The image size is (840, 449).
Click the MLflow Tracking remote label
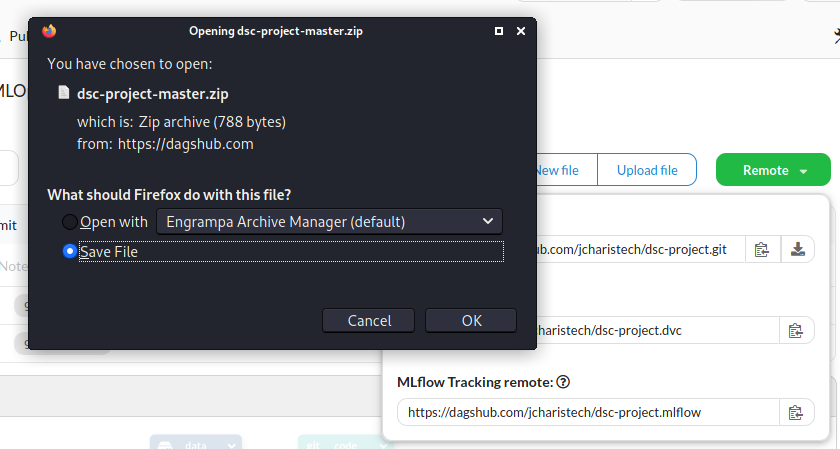coord(475,382)
